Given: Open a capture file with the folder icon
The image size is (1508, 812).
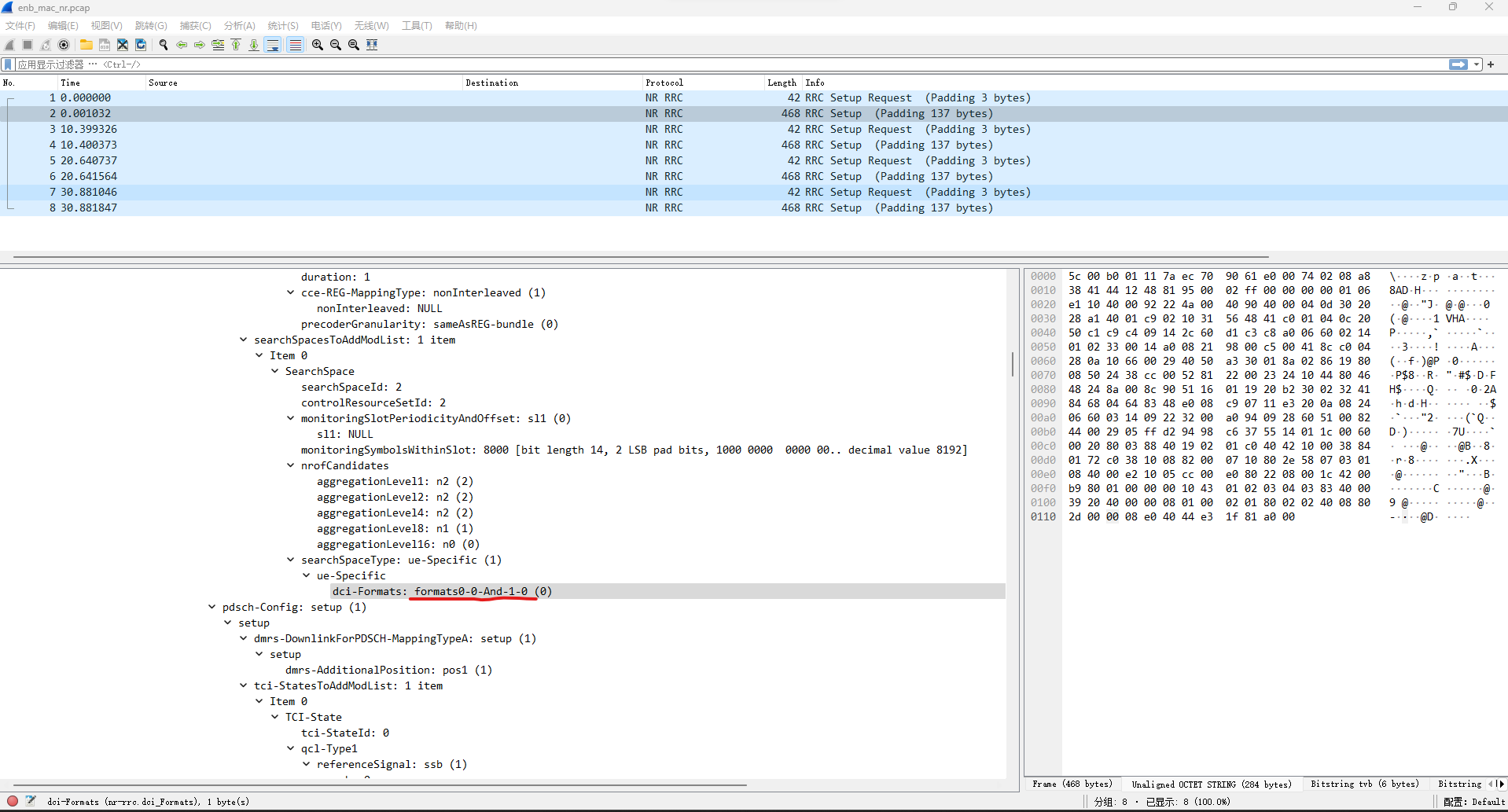Looking at the screenshot, I should [86, 45].
